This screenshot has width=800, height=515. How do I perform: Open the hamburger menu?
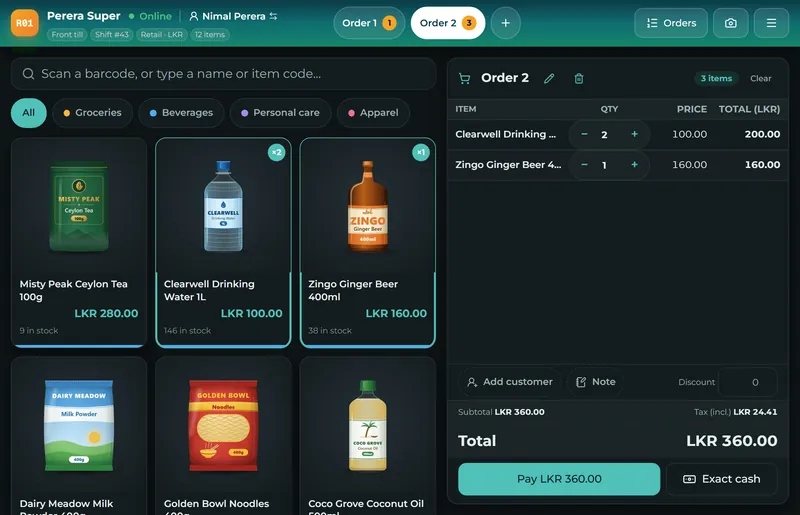tap(771, 23)
